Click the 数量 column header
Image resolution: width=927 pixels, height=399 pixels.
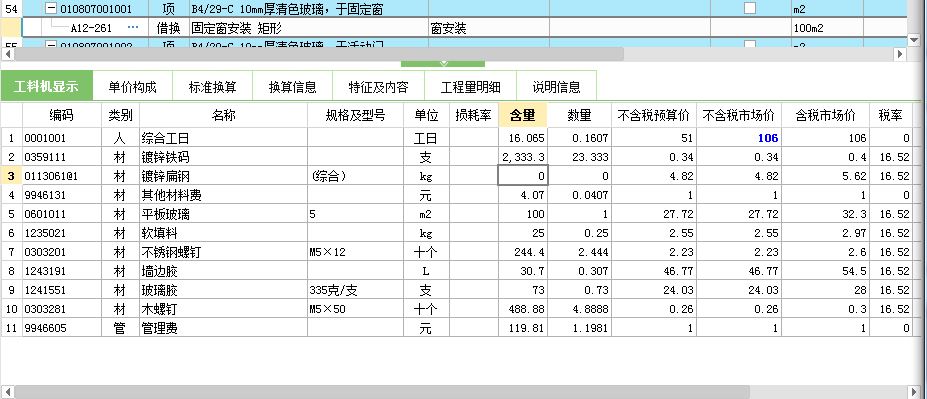pos(579,116)
